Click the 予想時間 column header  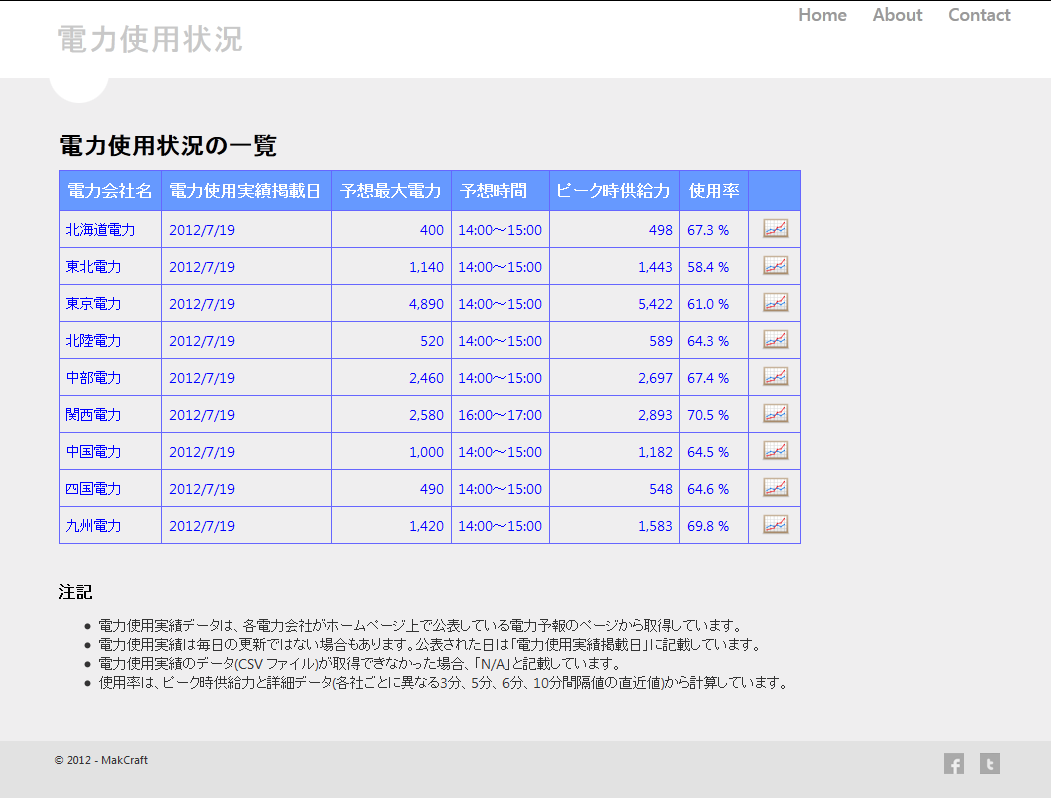point(500,191)
